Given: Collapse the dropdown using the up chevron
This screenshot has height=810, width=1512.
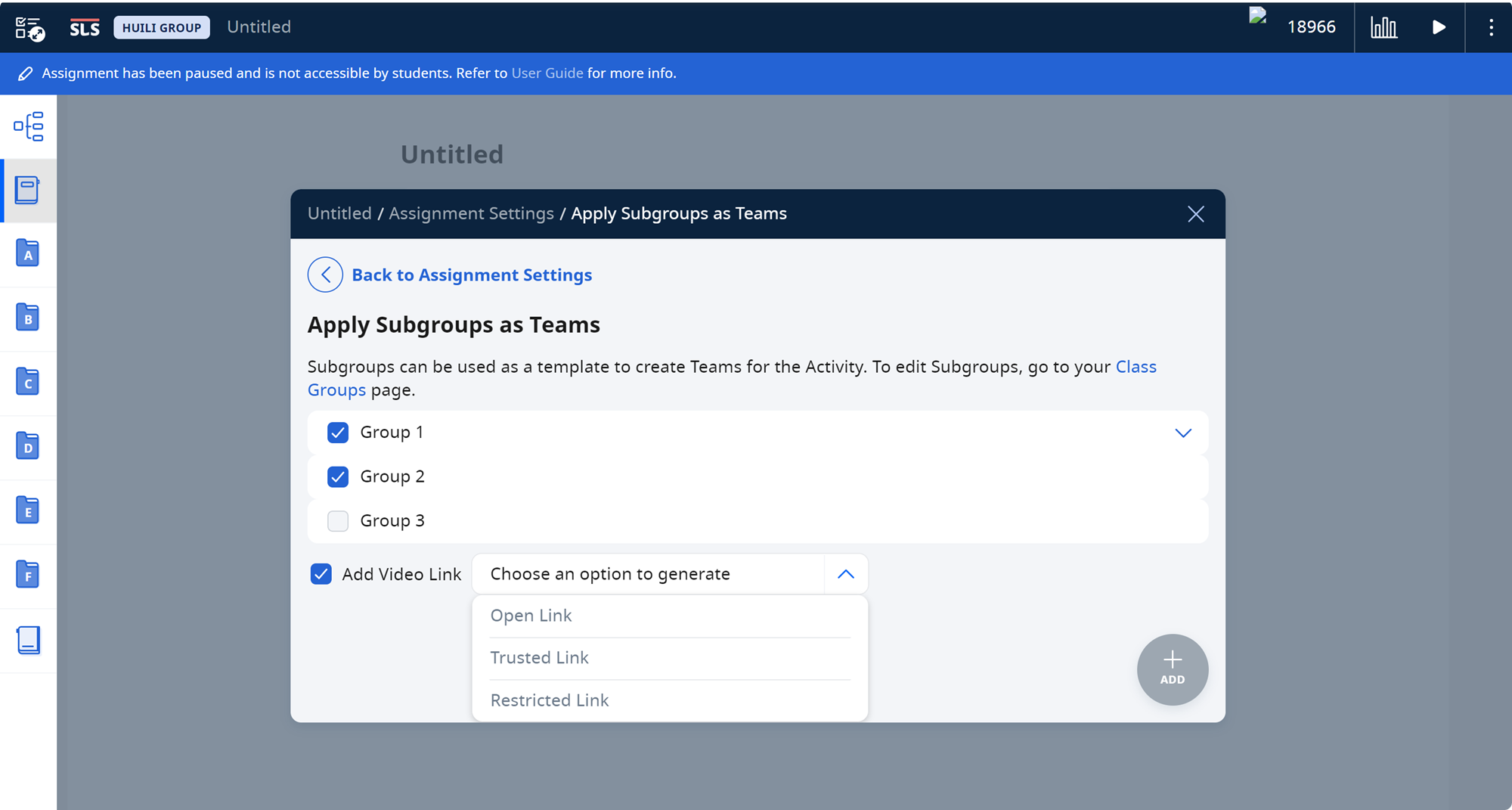Looking at the screenshot, I should tap(846, 574).
